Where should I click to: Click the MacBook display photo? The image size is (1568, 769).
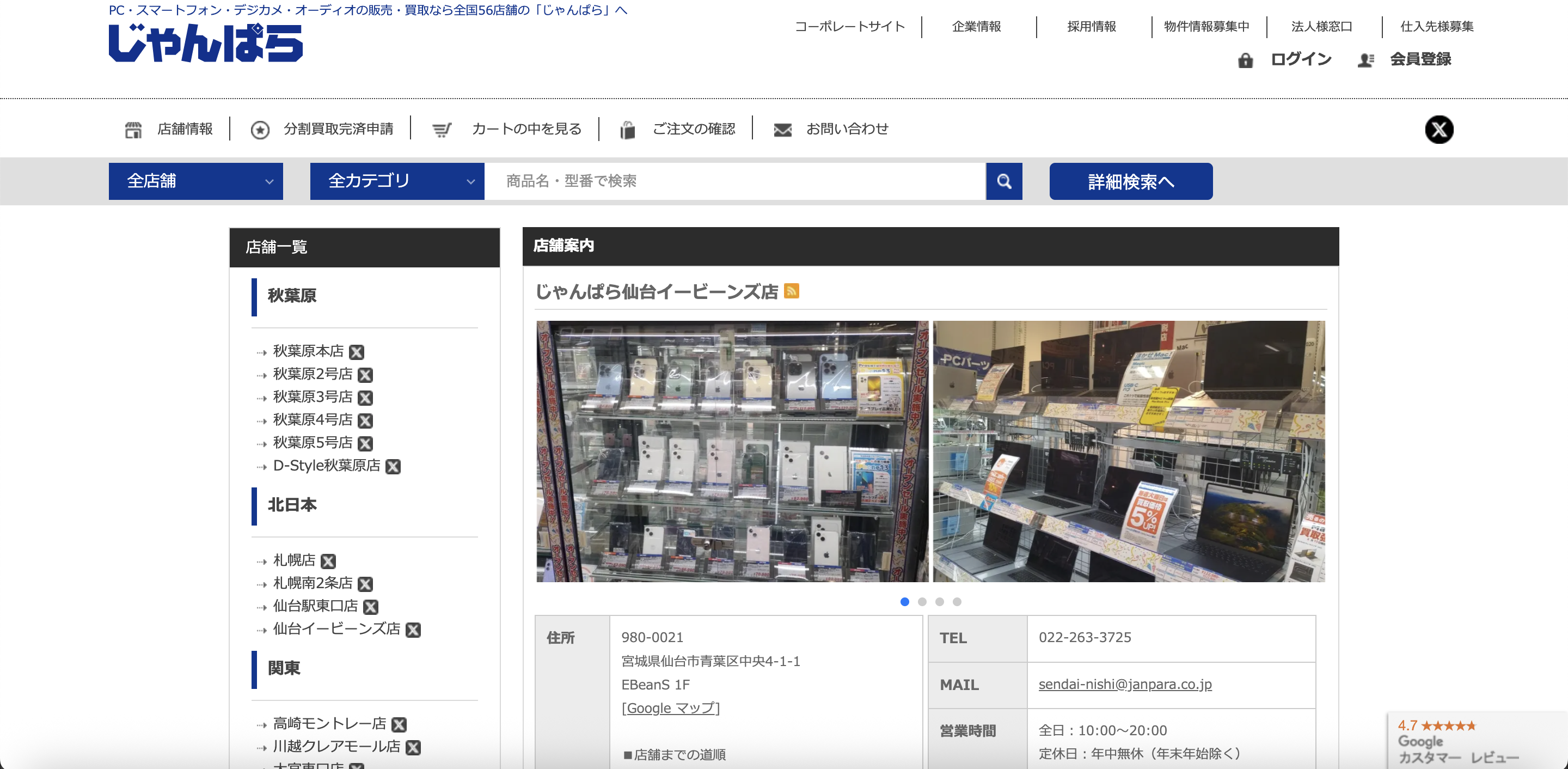click(1129, 451)
